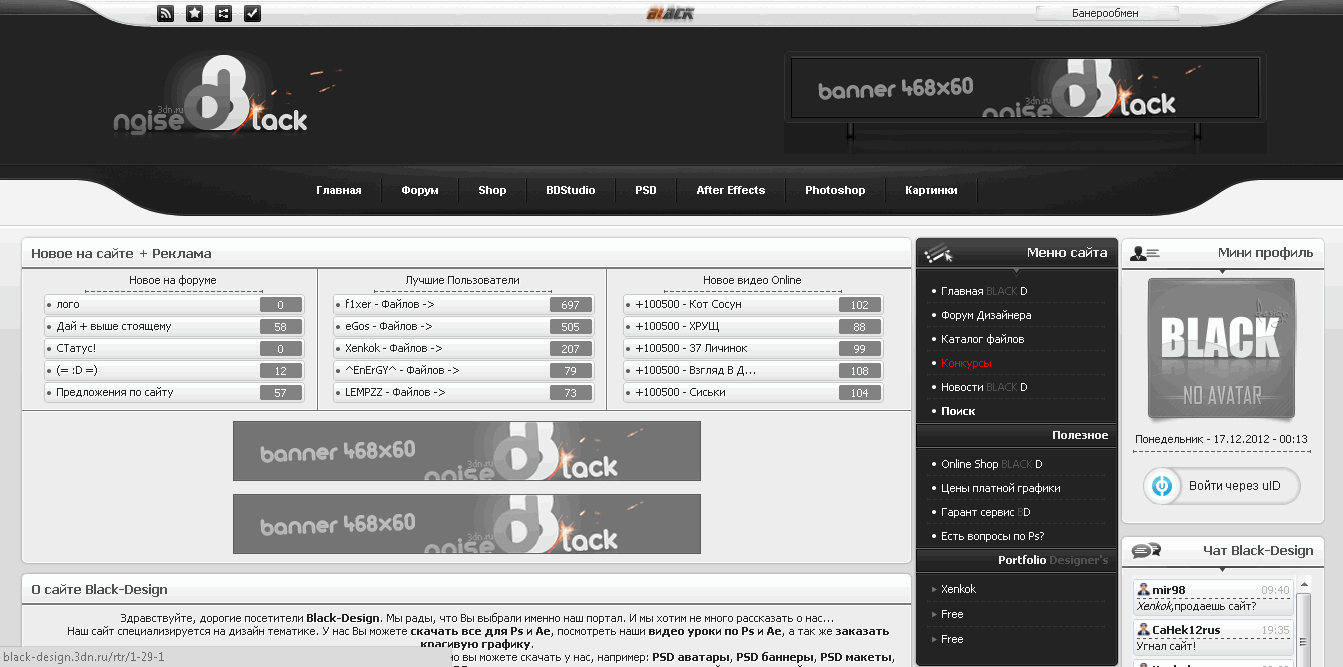Click the chat scrollbar
Viewport: 1343px width, 667px height.
1303,620
